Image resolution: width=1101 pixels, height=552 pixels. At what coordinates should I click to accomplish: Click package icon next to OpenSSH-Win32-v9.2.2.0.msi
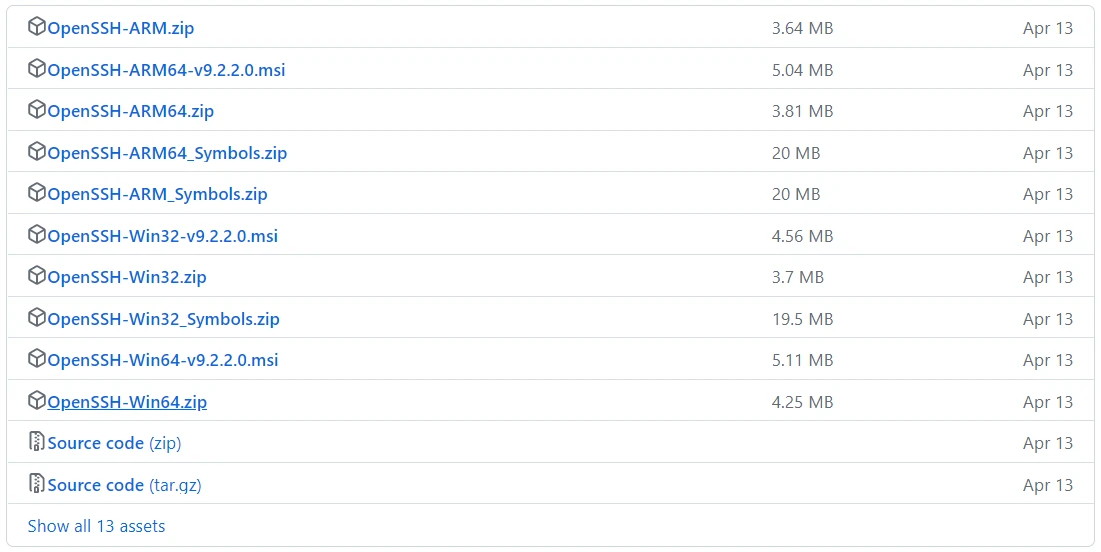click(x=37, y=236)
